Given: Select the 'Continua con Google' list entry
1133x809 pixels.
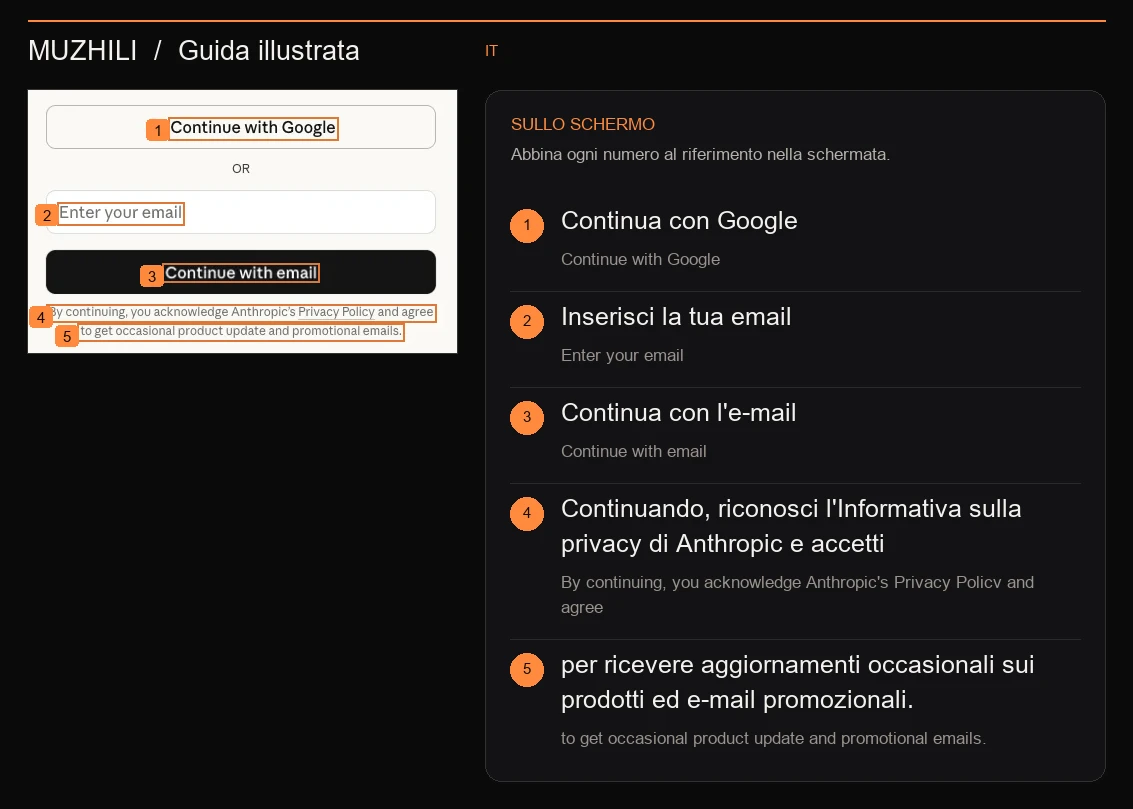Looking at the screenshot, I should (x=796, y=240).
